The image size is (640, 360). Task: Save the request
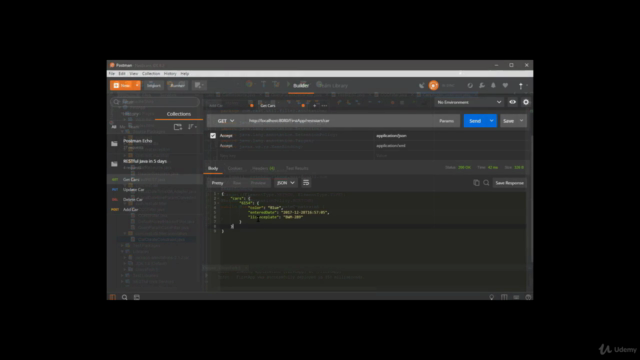click(509, 121)
